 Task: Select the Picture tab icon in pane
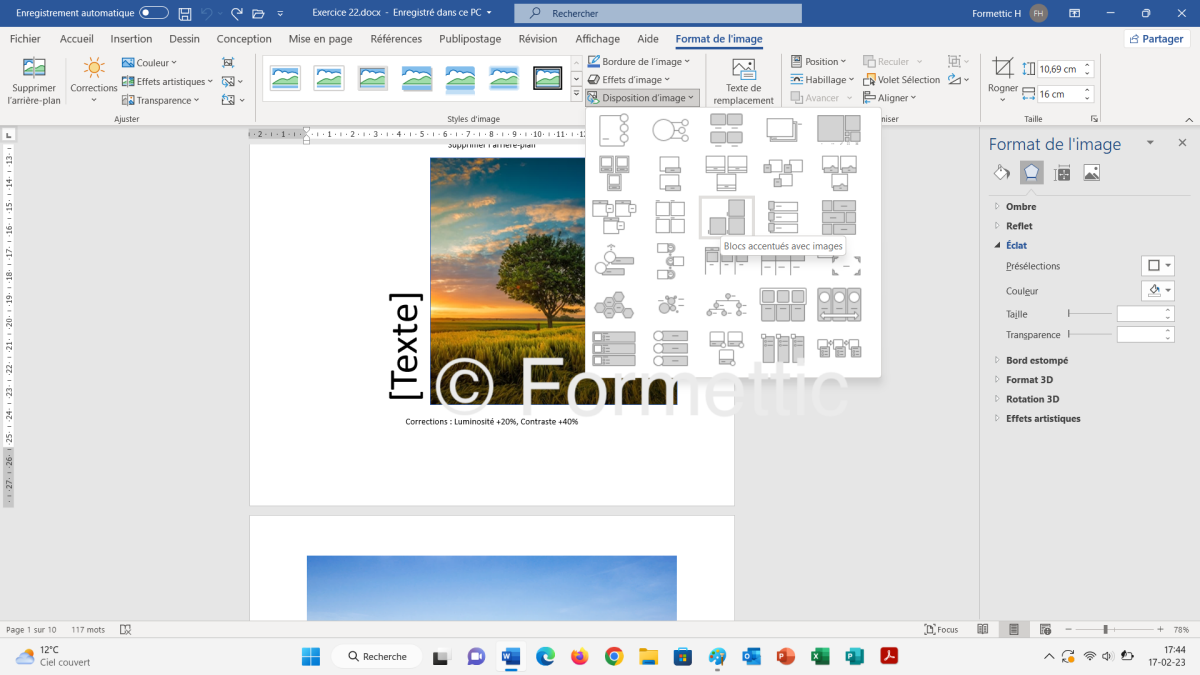(x=1091, y=173)
